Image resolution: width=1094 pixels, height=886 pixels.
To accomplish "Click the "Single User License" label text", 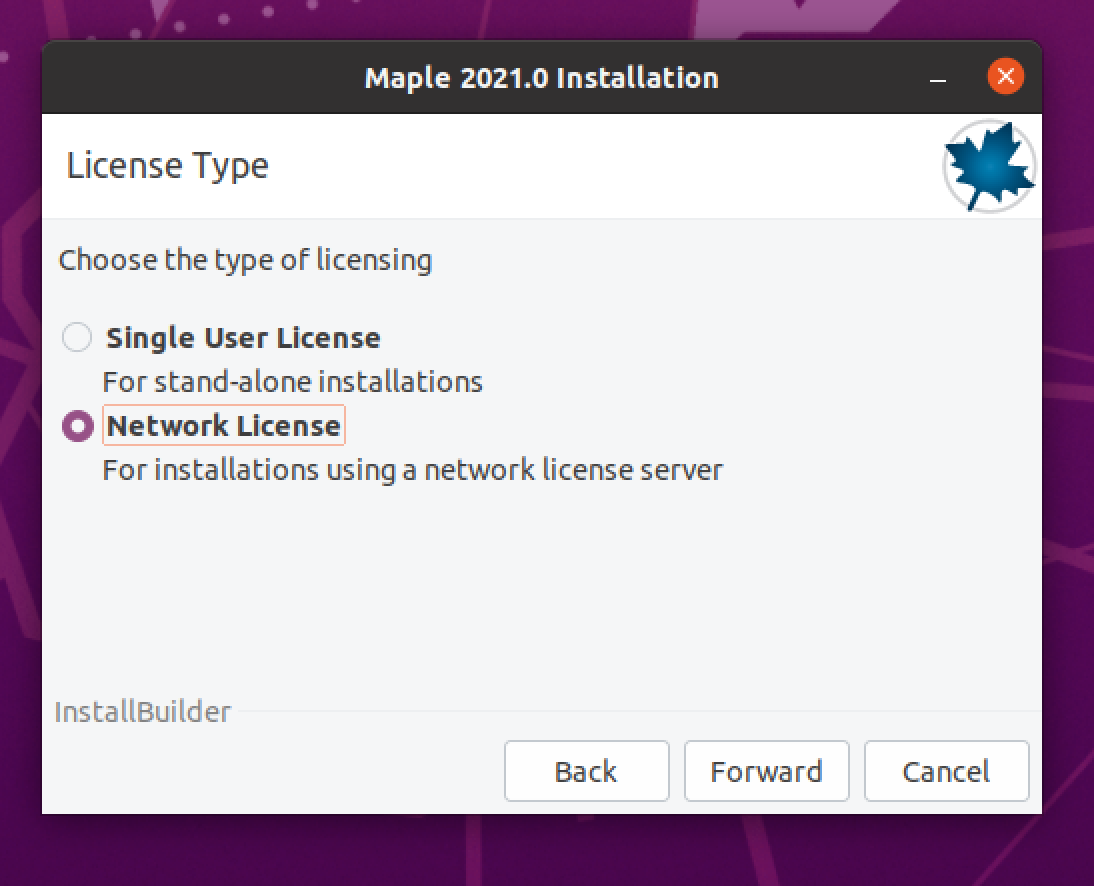I will [243, 338].
